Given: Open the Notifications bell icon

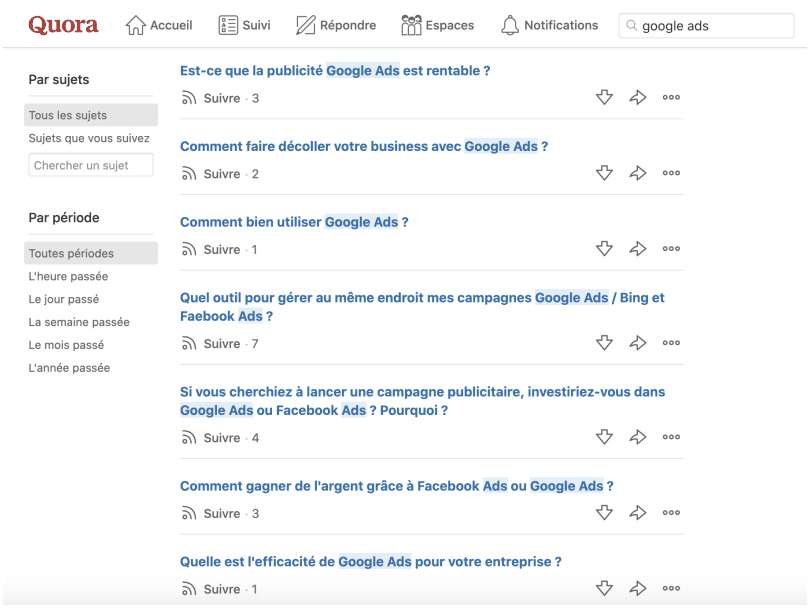Looking at the screenshot, I should click(510, 25).
